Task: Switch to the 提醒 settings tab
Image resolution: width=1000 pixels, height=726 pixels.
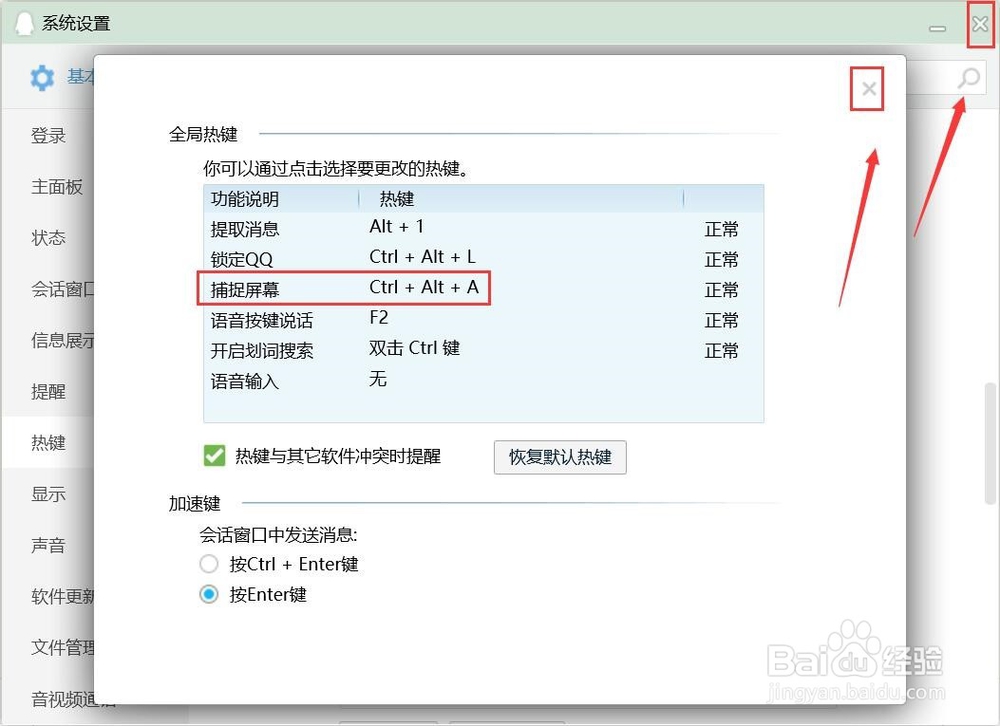Action: (x=48, y=391)
